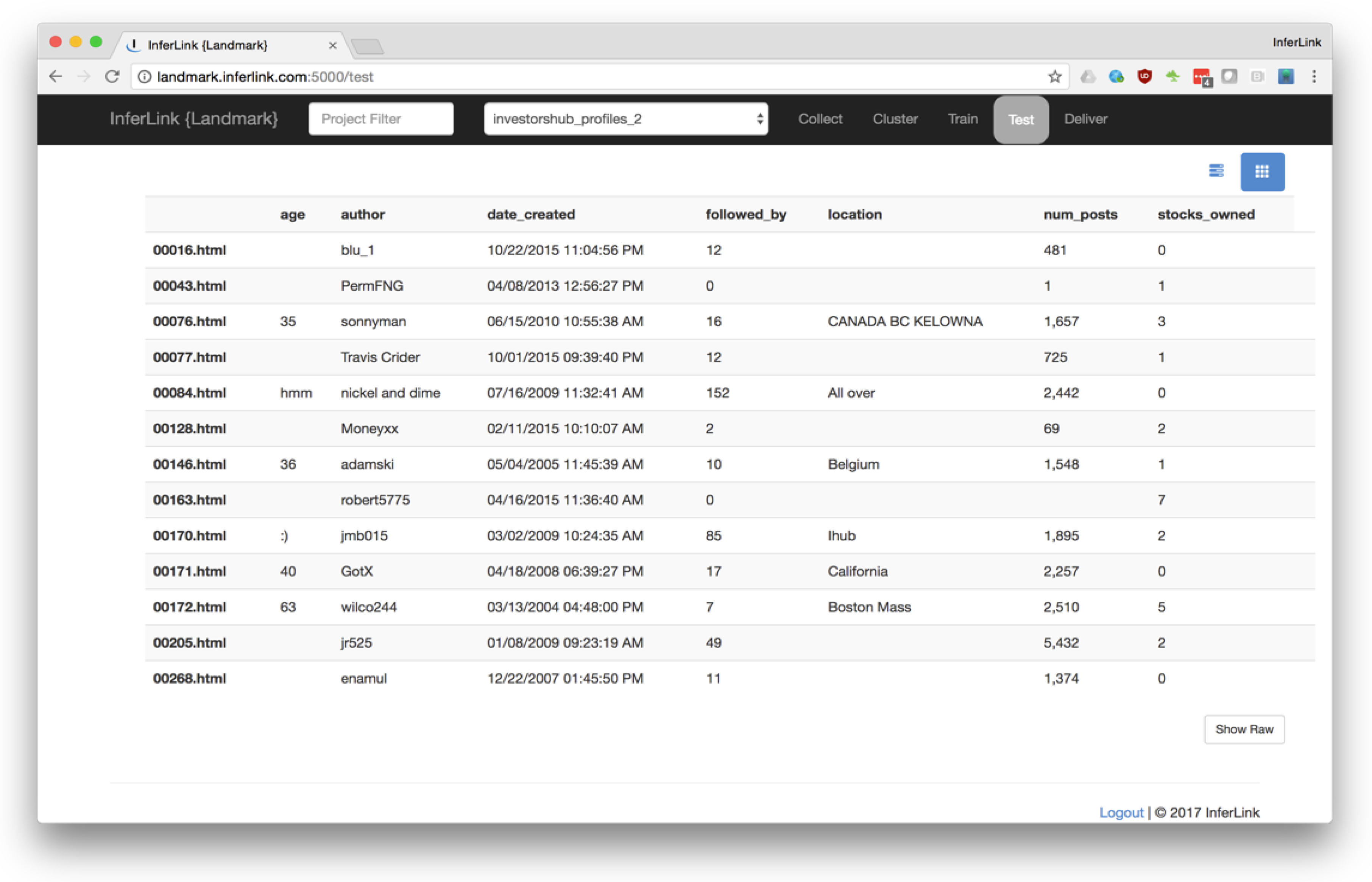Select the grid view icon

pyautogui.click(x=1261, y=171)
